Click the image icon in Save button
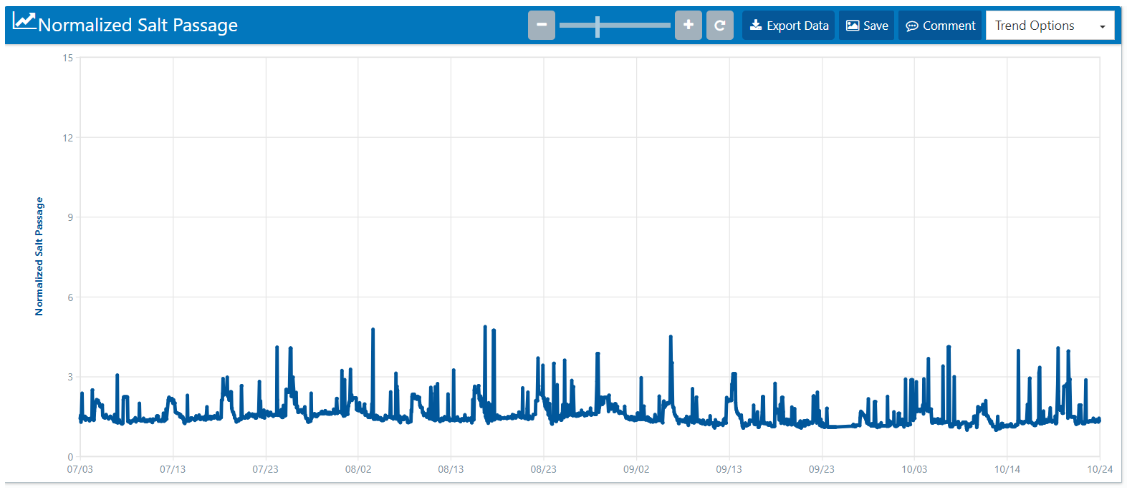Screen dimensions: 1129x498 pyautogui.click(x=852, y=26)
